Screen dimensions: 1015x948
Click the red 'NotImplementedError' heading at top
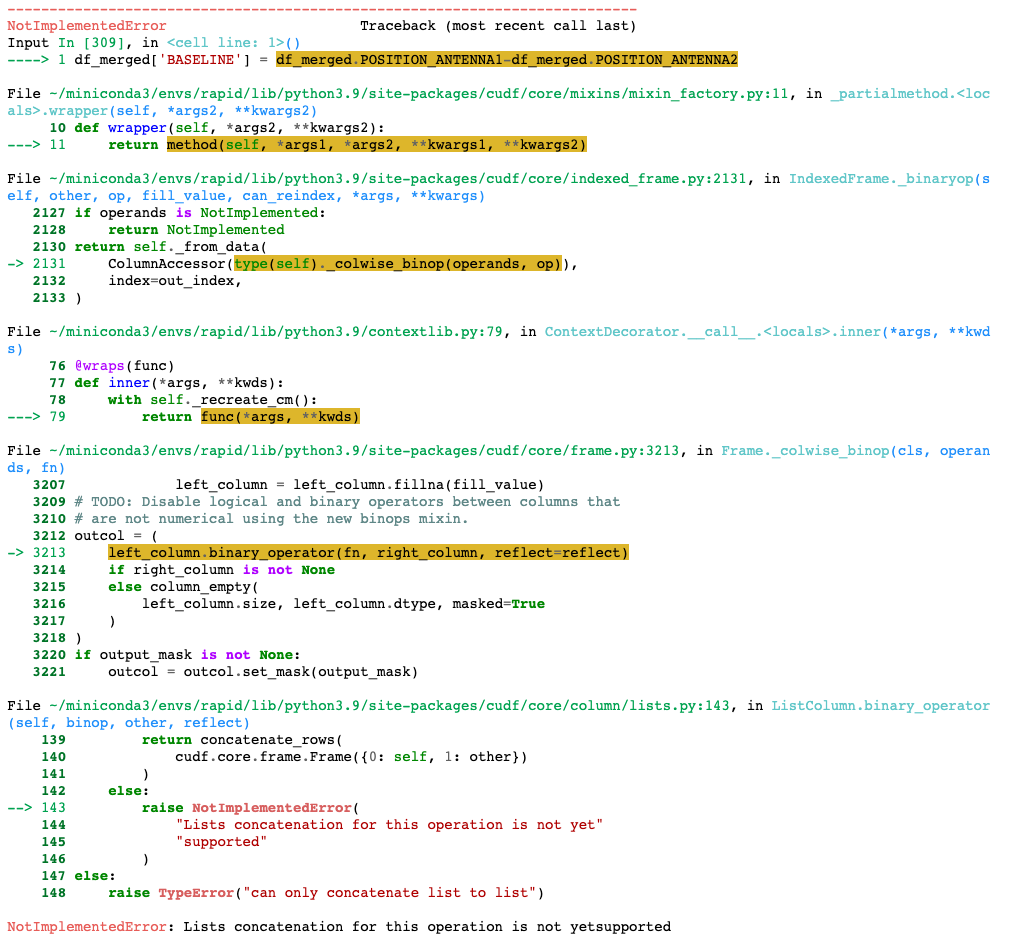pyautogui.click(x=87, y=26)
